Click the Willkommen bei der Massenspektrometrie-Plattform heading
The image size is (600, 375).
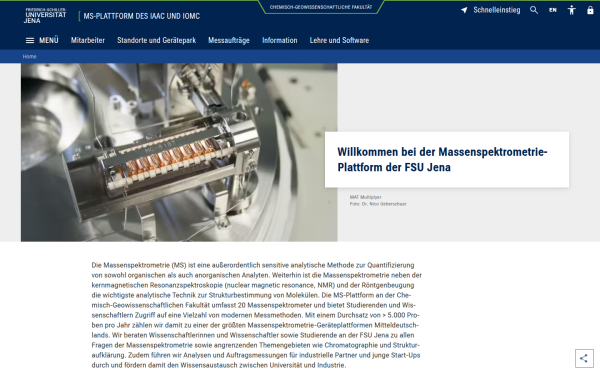point(442,160)
